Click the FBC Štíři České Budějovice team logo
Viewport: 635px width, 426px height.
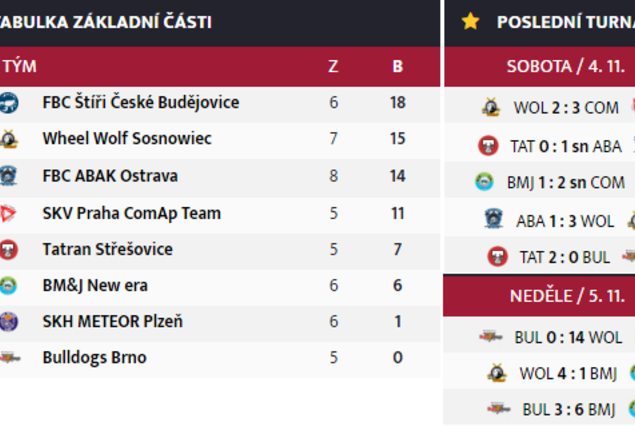(x=9, y=102)
